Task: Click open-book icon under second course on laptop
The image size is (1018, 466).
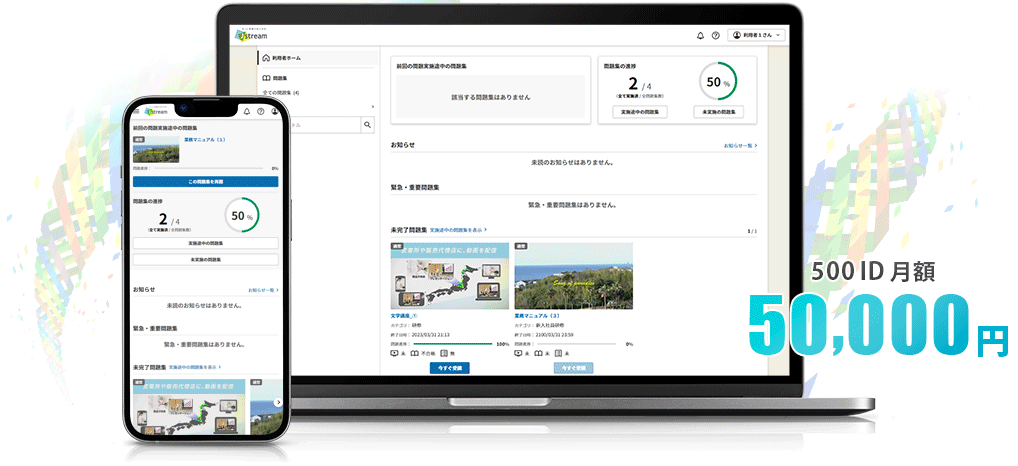Action: pyautogui.click(x=538, y=354)
